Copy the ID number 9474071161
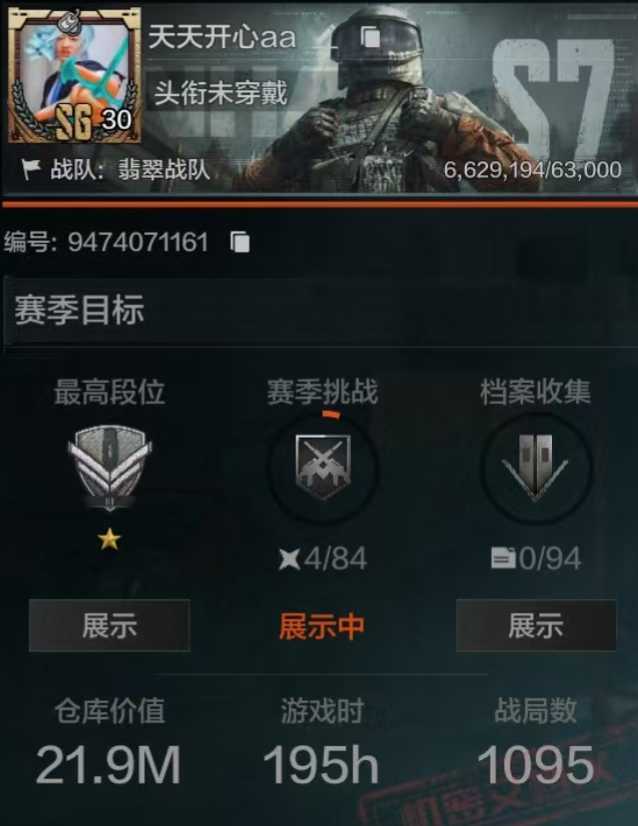The height and width of the screenshot is (826, 638). [240, 242]
